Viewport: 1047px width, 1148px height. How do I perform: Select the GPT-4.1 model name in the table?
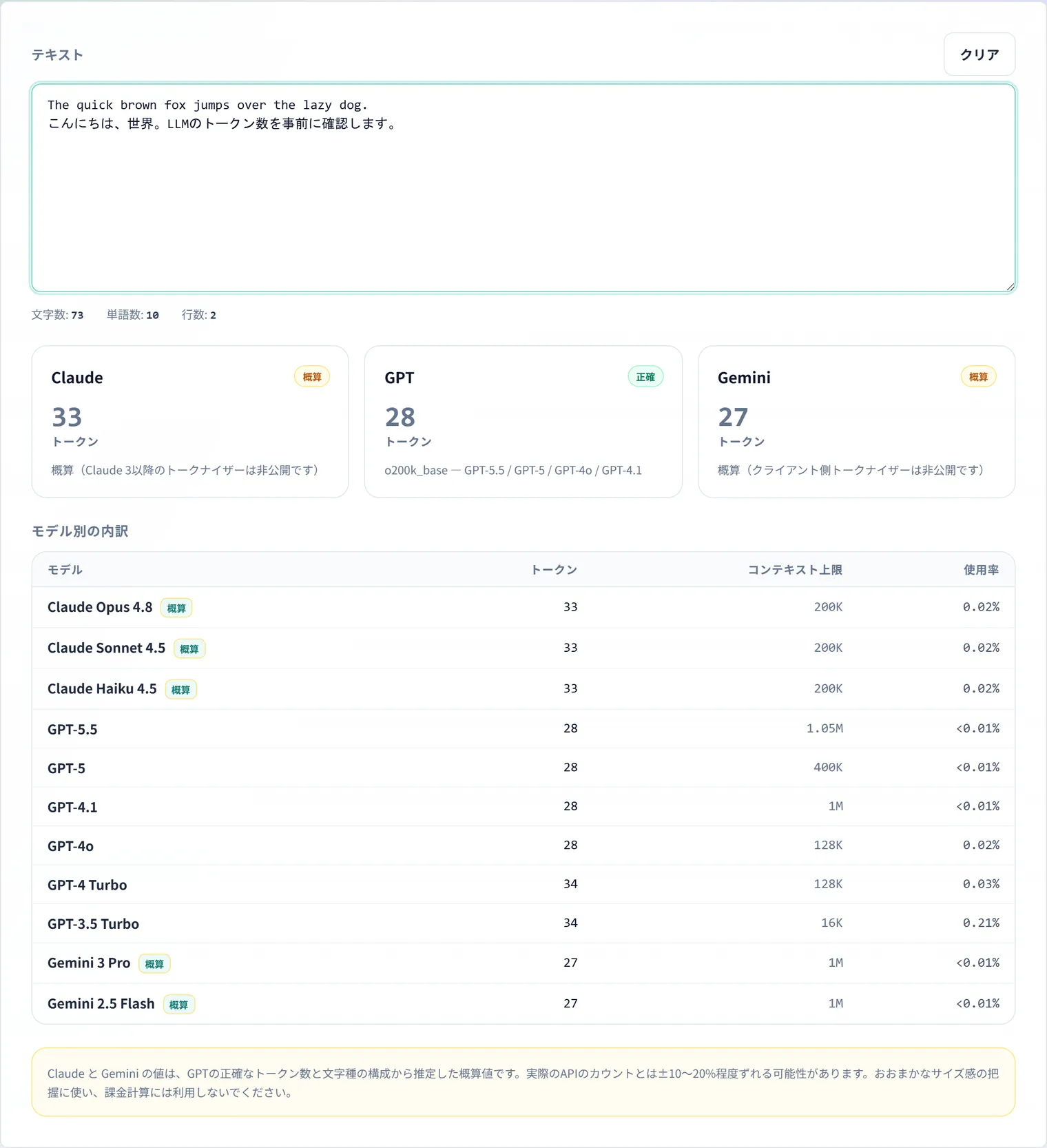coord(72,807)
